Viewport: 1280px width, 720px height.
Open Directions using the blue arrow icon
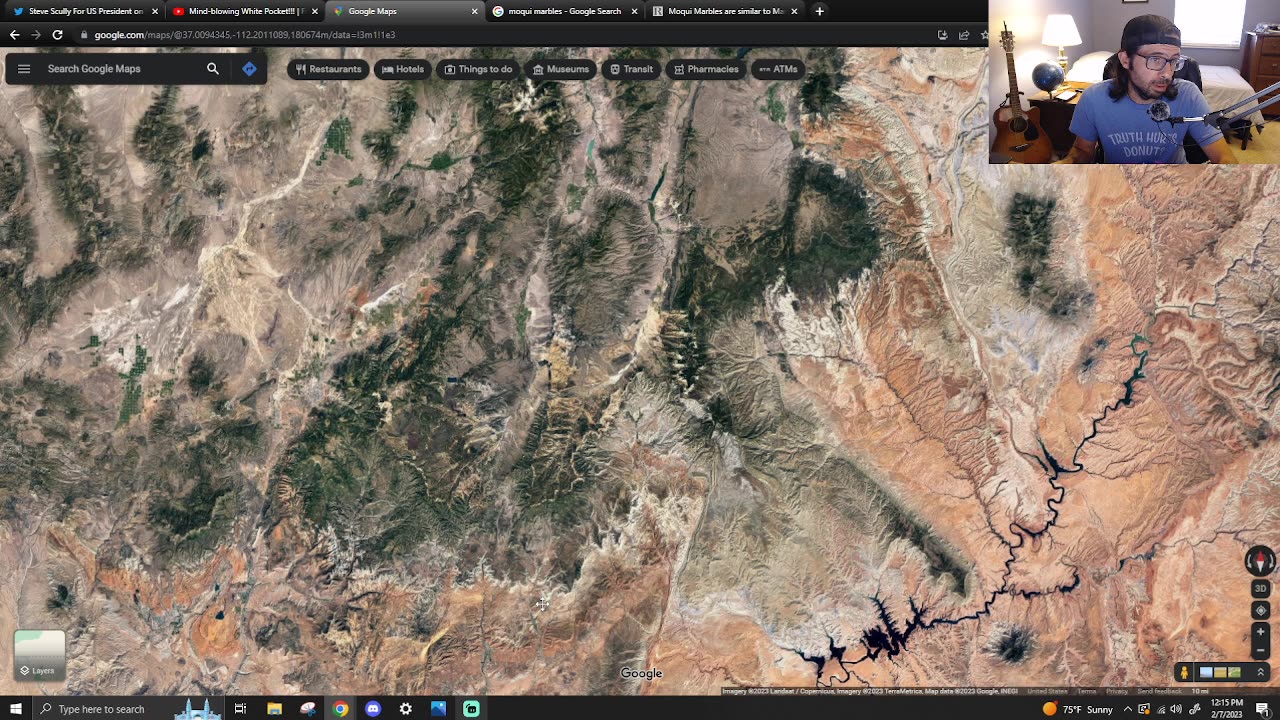(249, 69)
